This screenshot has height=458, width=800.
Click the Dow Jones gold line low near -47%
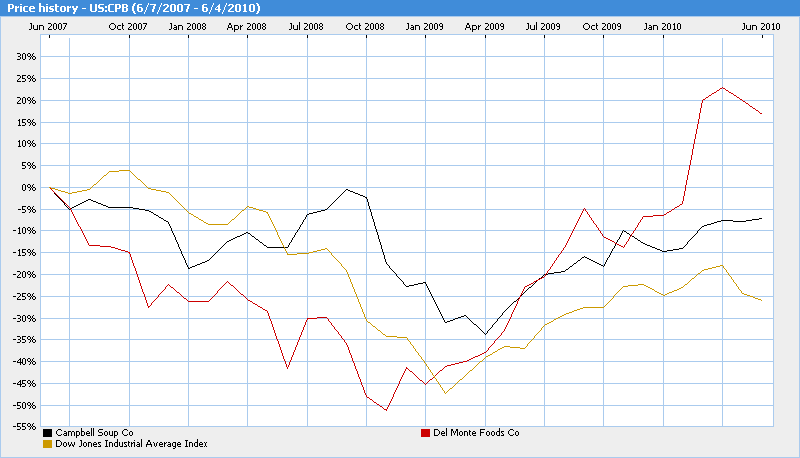(x=445, y=393)
